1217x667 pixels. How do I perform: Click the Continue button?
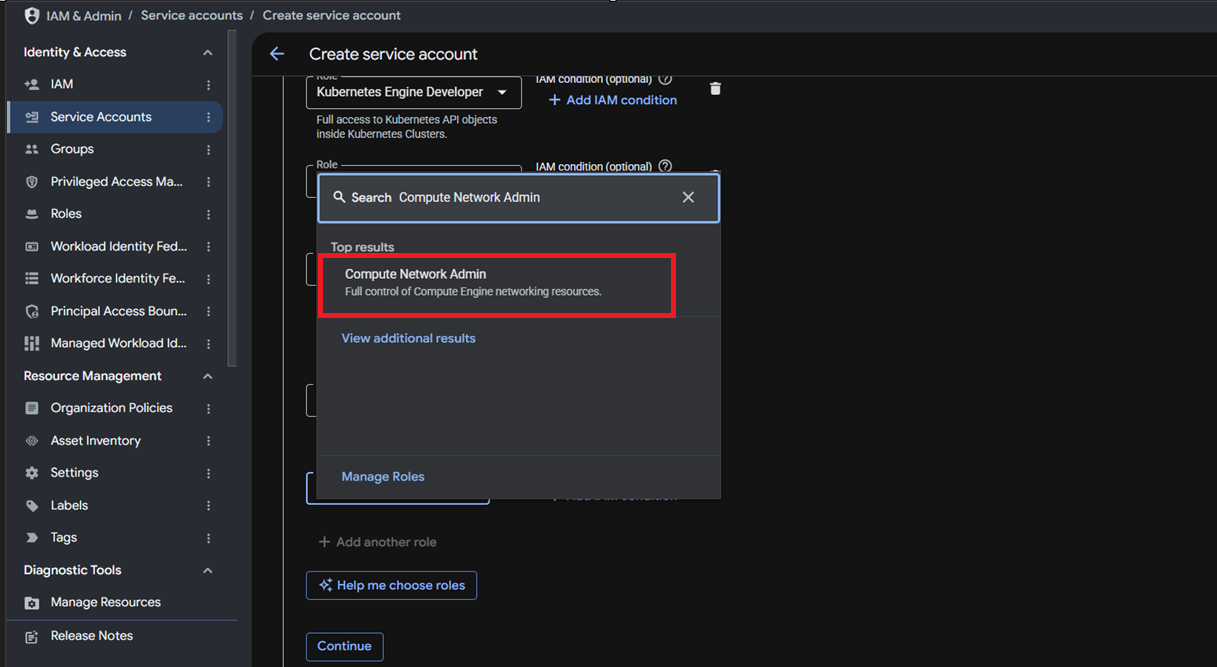click(344, 646)
